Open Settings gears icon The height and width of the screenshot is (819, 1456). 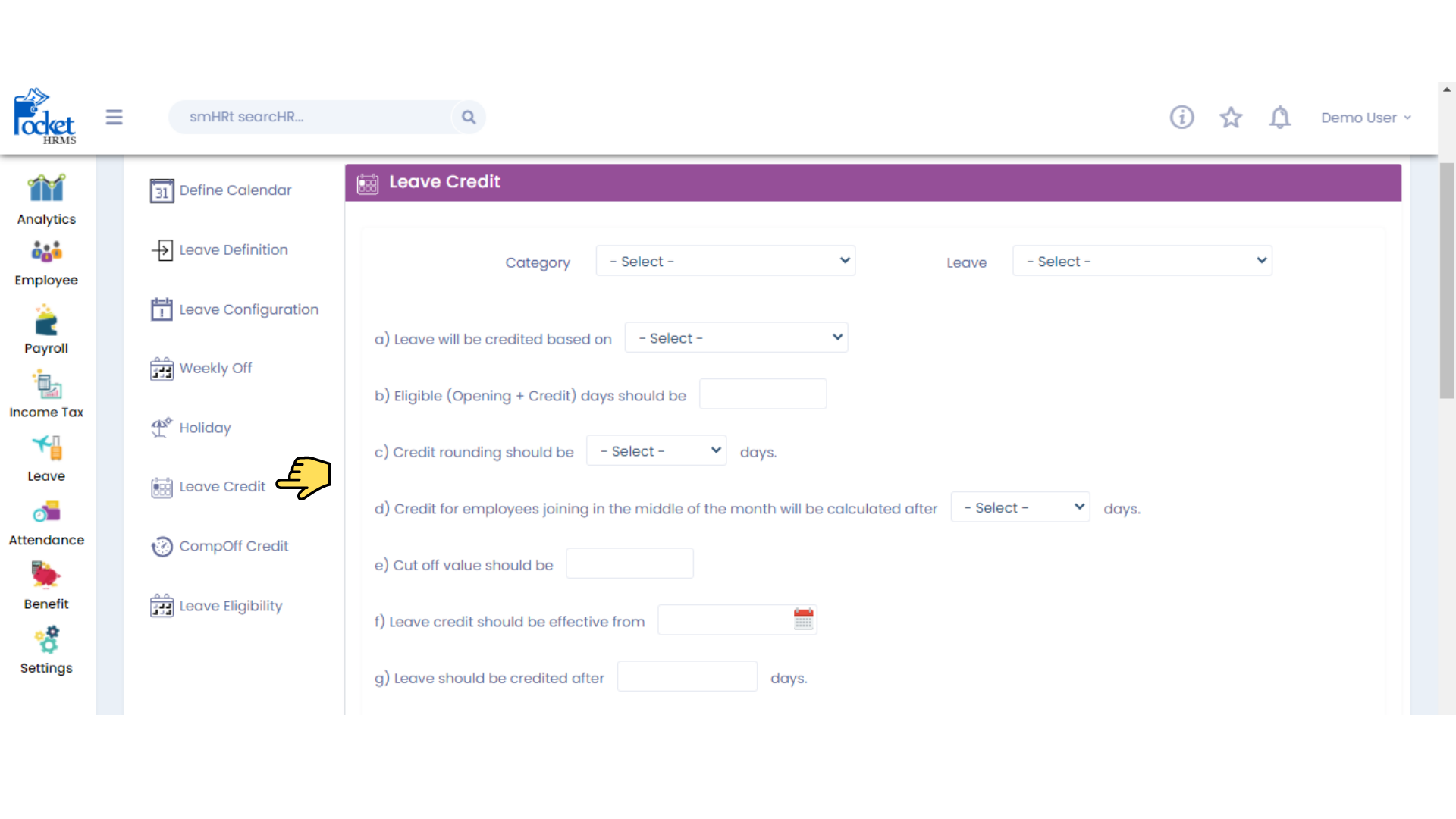click(x=46, y=639)
